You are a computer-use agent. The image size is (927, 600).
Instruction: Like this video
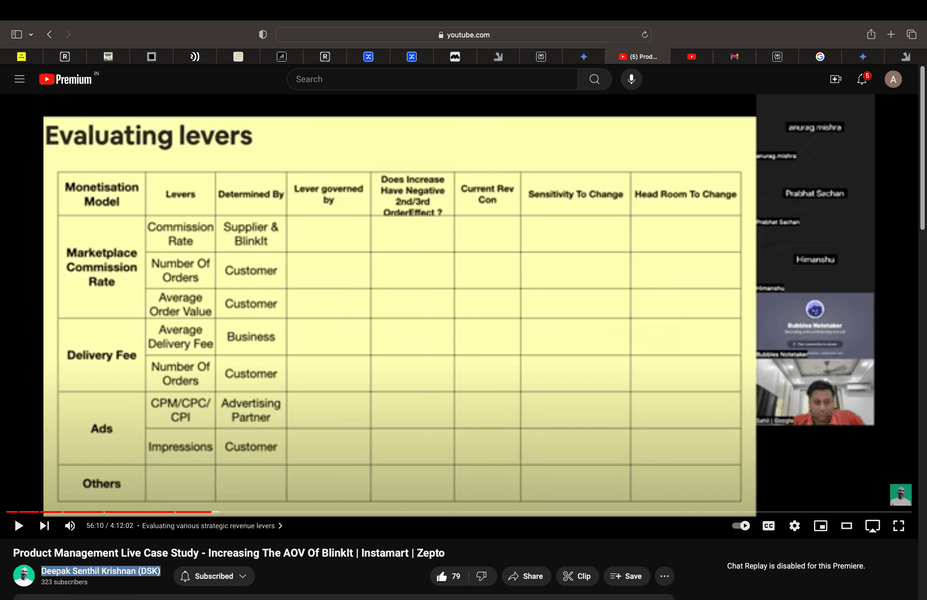point(449,576)
